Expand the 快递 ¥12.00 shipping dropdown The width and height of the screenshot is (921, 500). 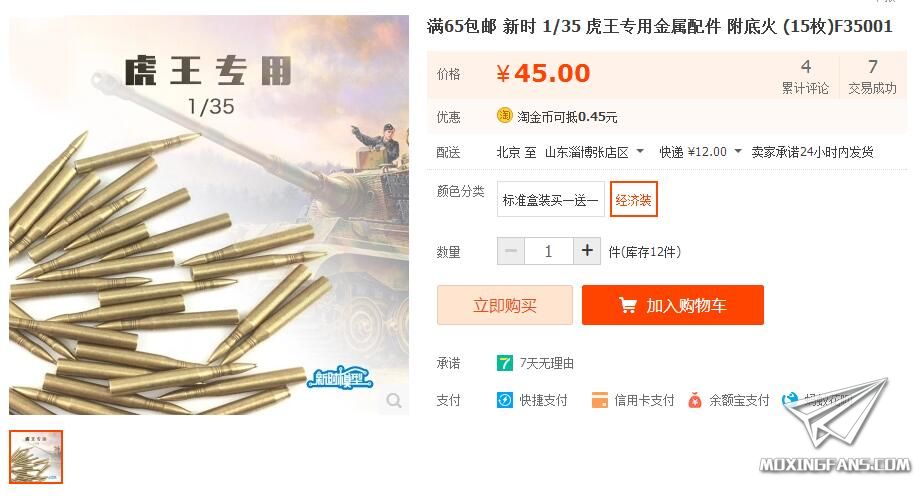point(700,152)
